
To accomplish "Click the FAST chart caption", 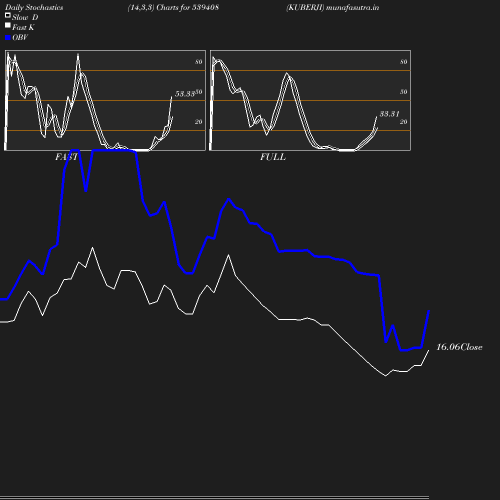I will [x=66, y=157].
